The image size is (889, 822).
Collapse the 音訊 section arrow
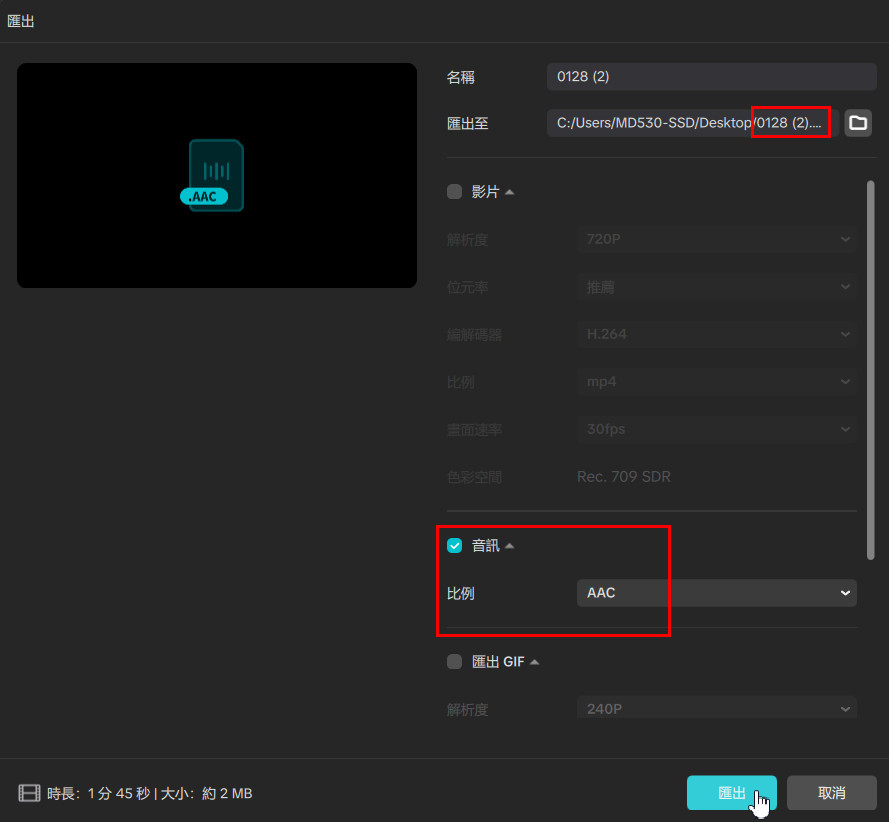(510, 546)
